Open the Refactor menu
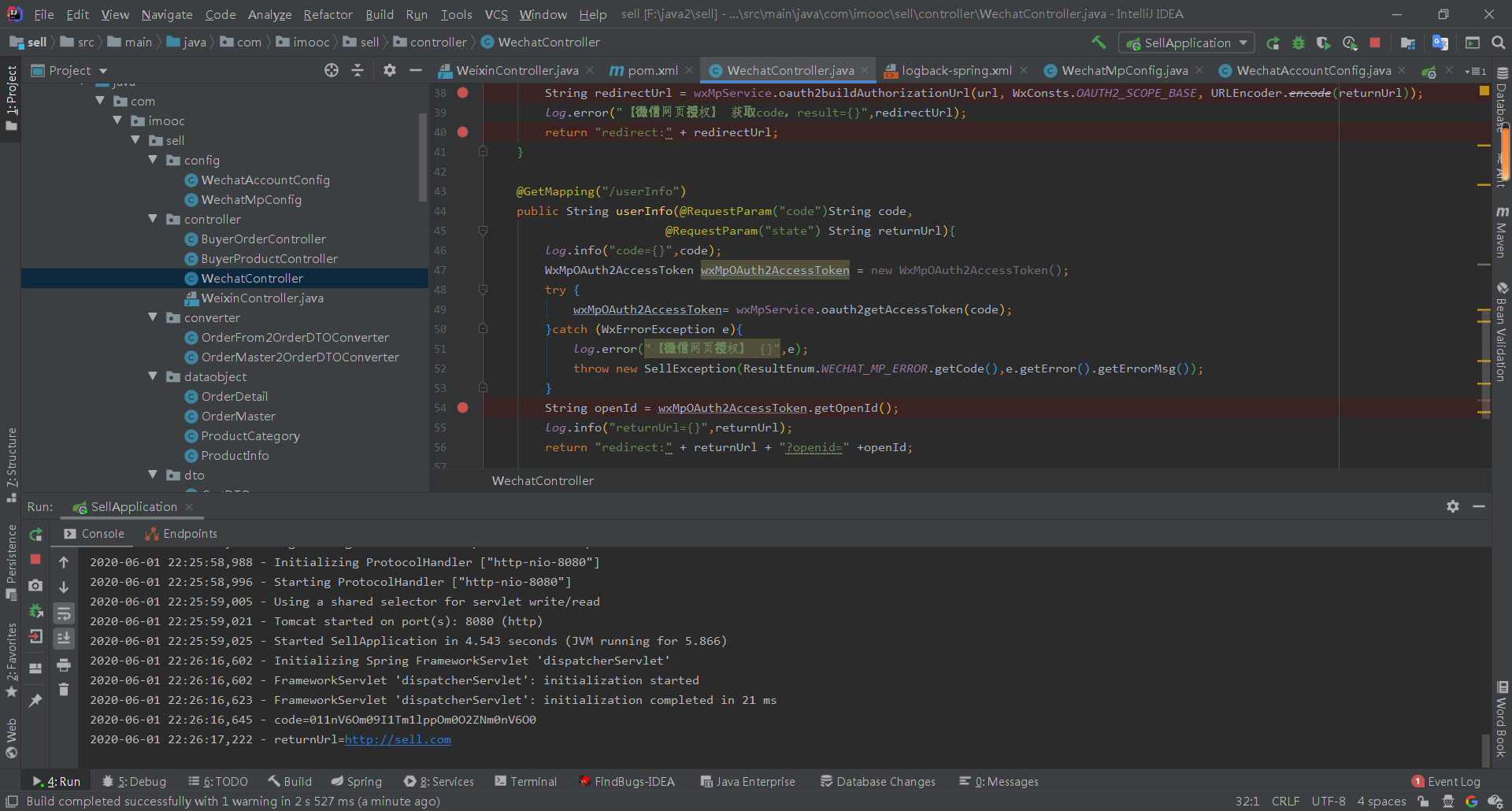The image size is (1512, 811). (x=328, y=14)
